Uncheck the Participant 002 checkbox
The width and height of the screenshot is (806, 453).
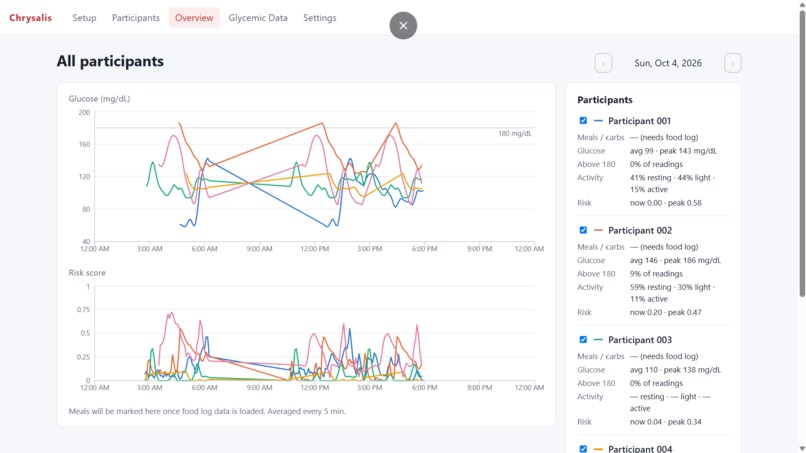coord(583,230)
